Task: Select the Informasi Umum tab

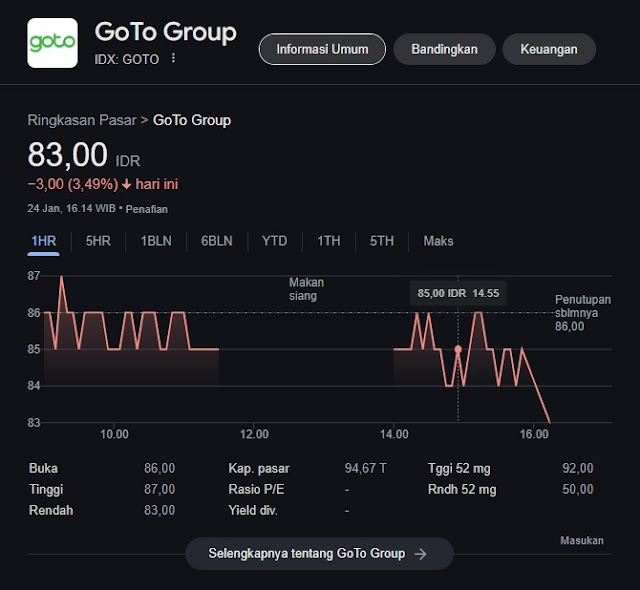Action: pyautogui.click(x=322, y=49)
